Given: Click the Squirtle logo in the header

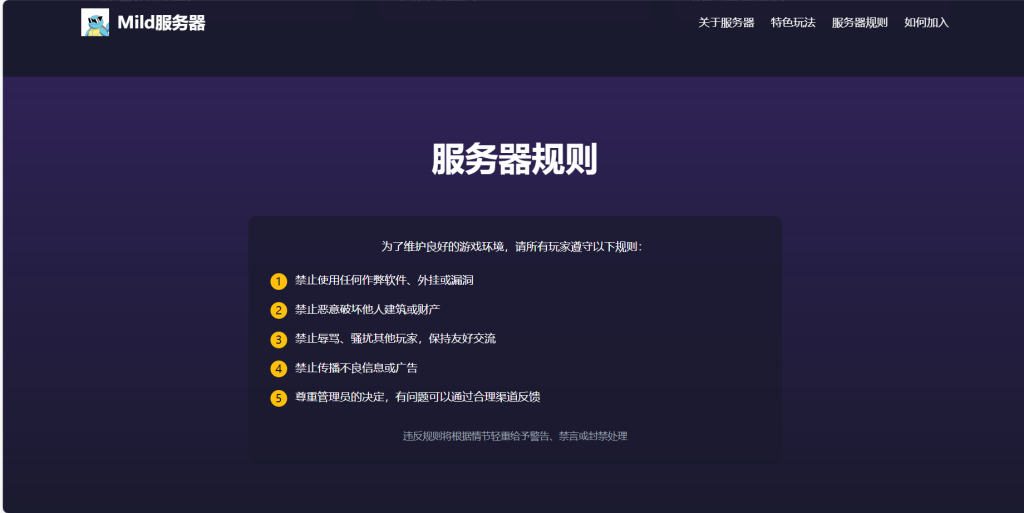Looking at the screenshot, I should 95,22.
